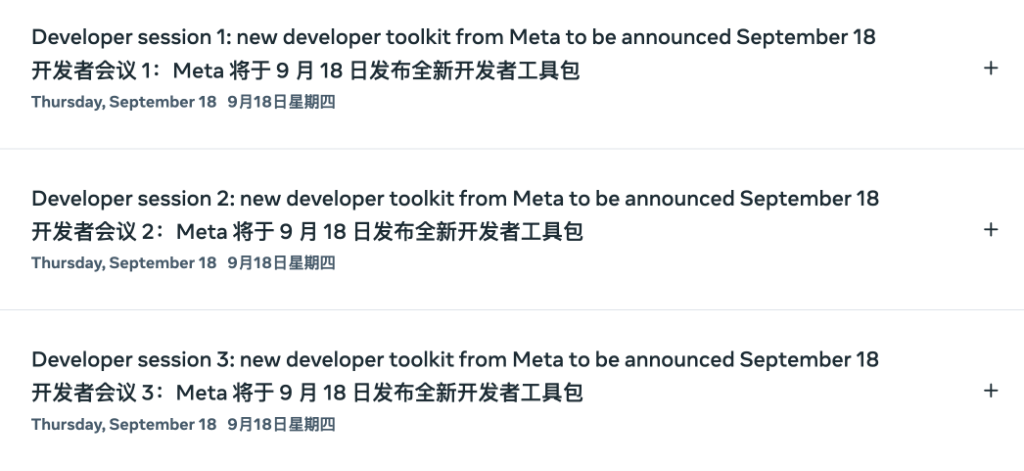
Task: Select session 1's 'Thursday, September 18' date
Action: [x=123, y=102]
